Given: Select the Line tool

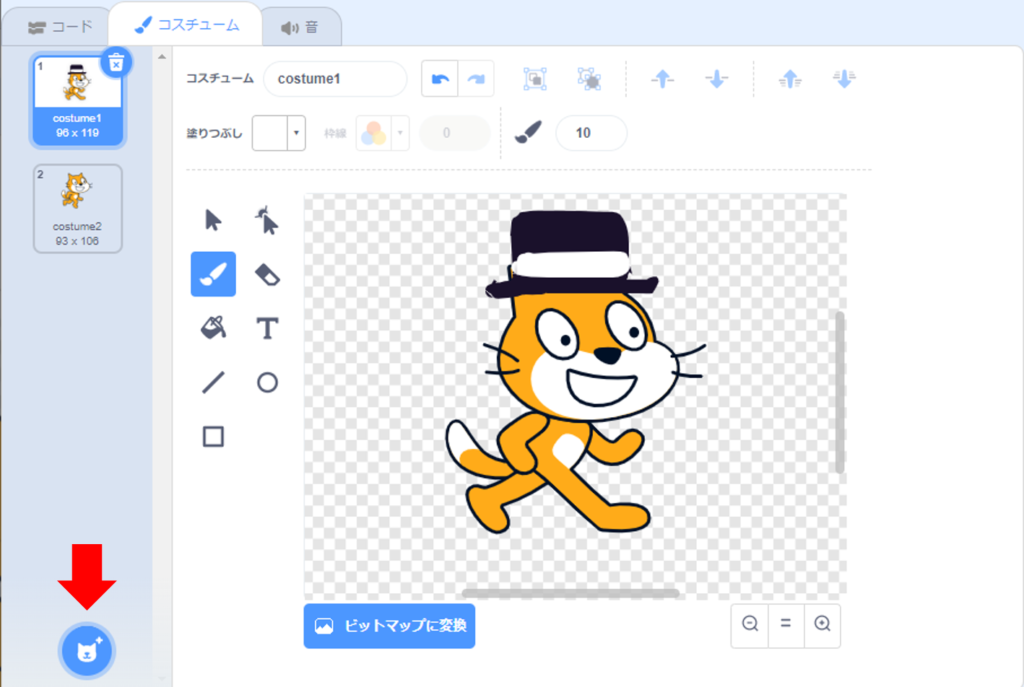Looking at the screenshot, I should coord(213,382).
